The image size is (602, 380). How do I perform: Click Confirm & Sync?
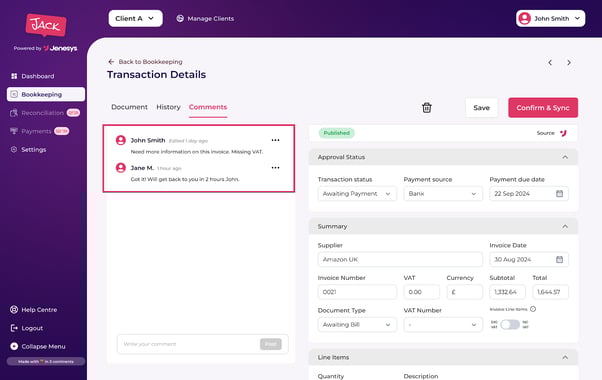pyautogui.click(x=543, y=108)
